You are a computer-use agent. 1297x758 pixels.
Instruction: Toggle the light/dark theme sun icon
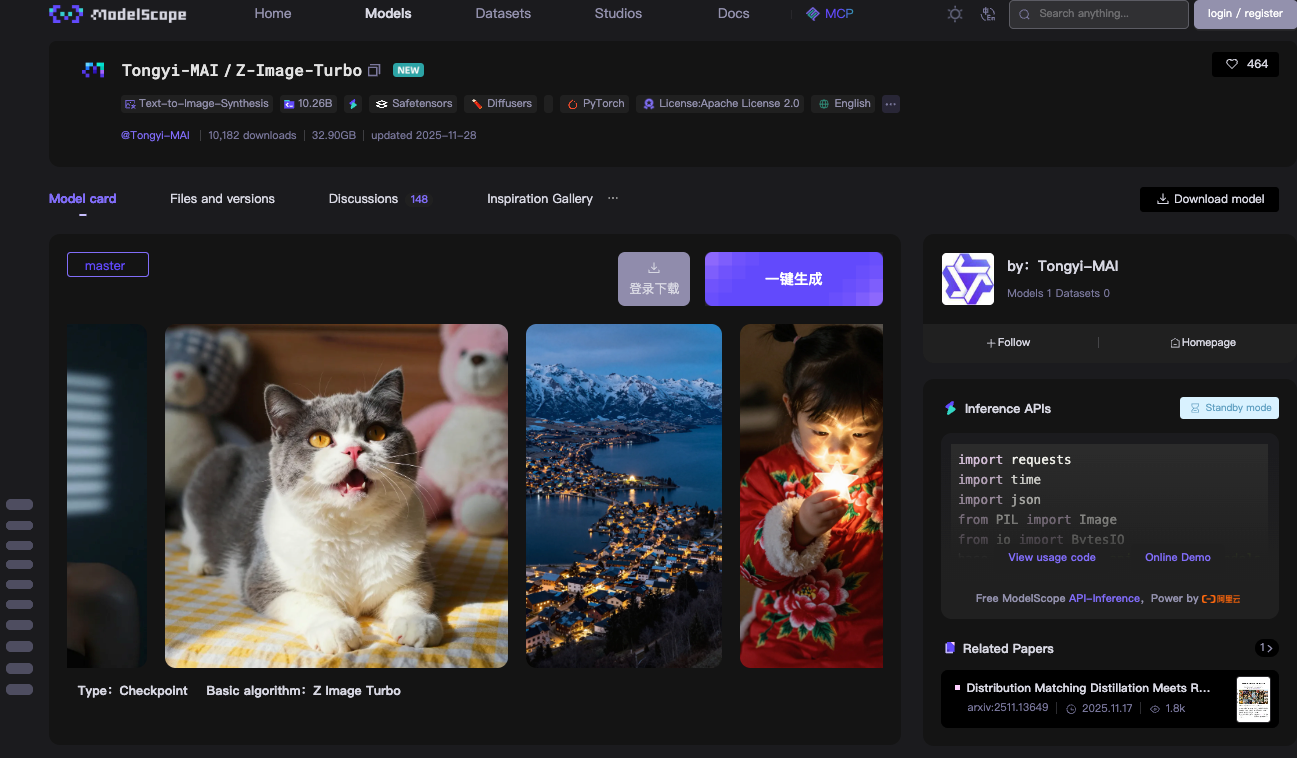pos(955,14)
